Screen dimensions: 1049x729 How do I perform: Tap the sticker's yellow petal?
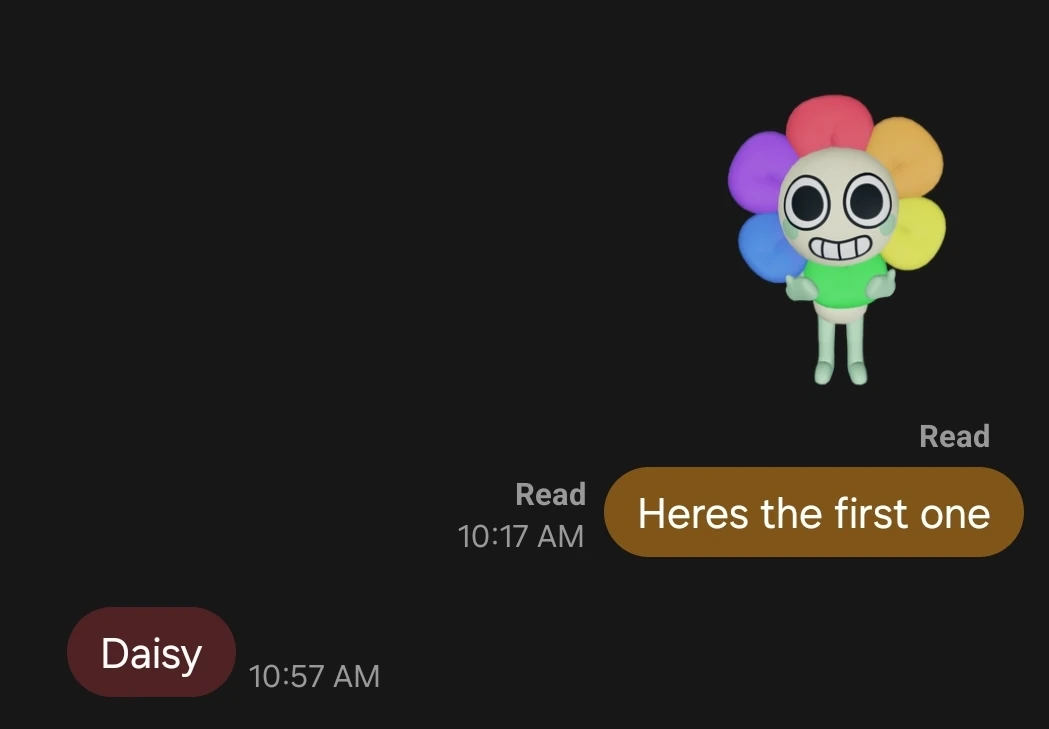917,233
